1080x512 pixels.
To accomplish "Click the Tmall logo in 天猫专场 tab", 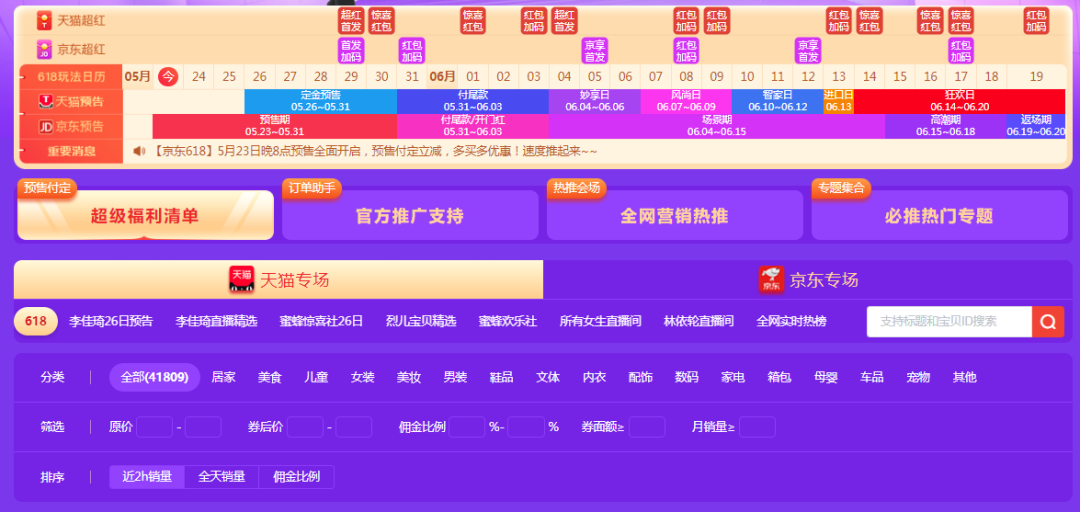I will 241,280.
